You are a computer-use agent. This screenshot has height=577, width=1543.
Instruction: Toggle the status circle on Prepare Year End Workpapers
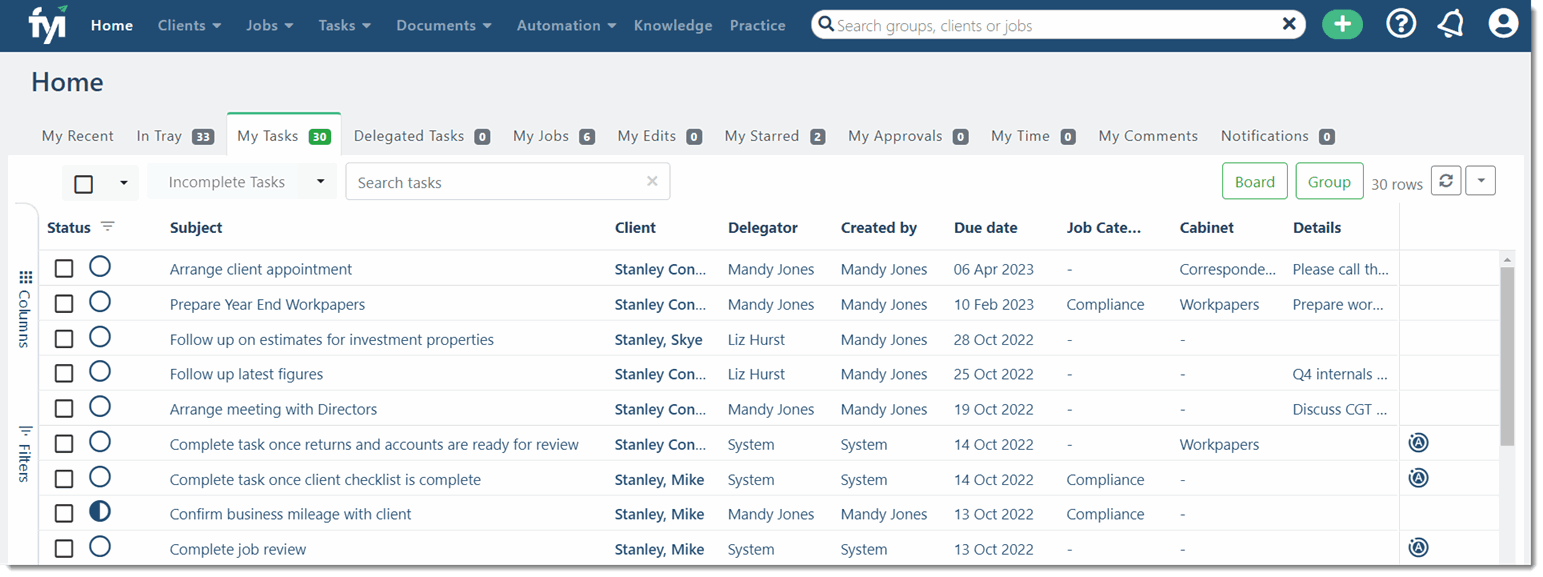[x=99, y=301]
